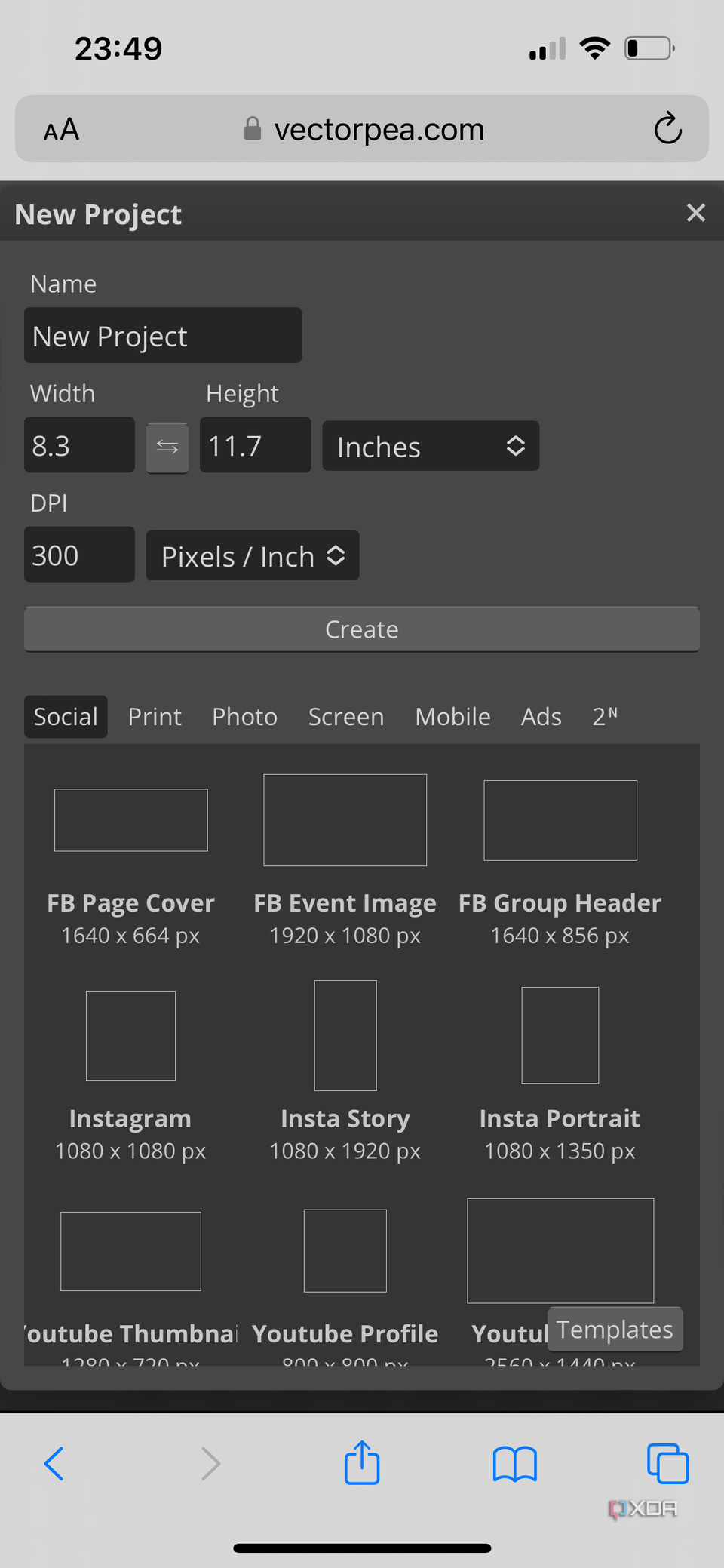The height and width of the screenshot is (1568, 724).
Task: Select the Photo presets tab
Action: (244, 717)
